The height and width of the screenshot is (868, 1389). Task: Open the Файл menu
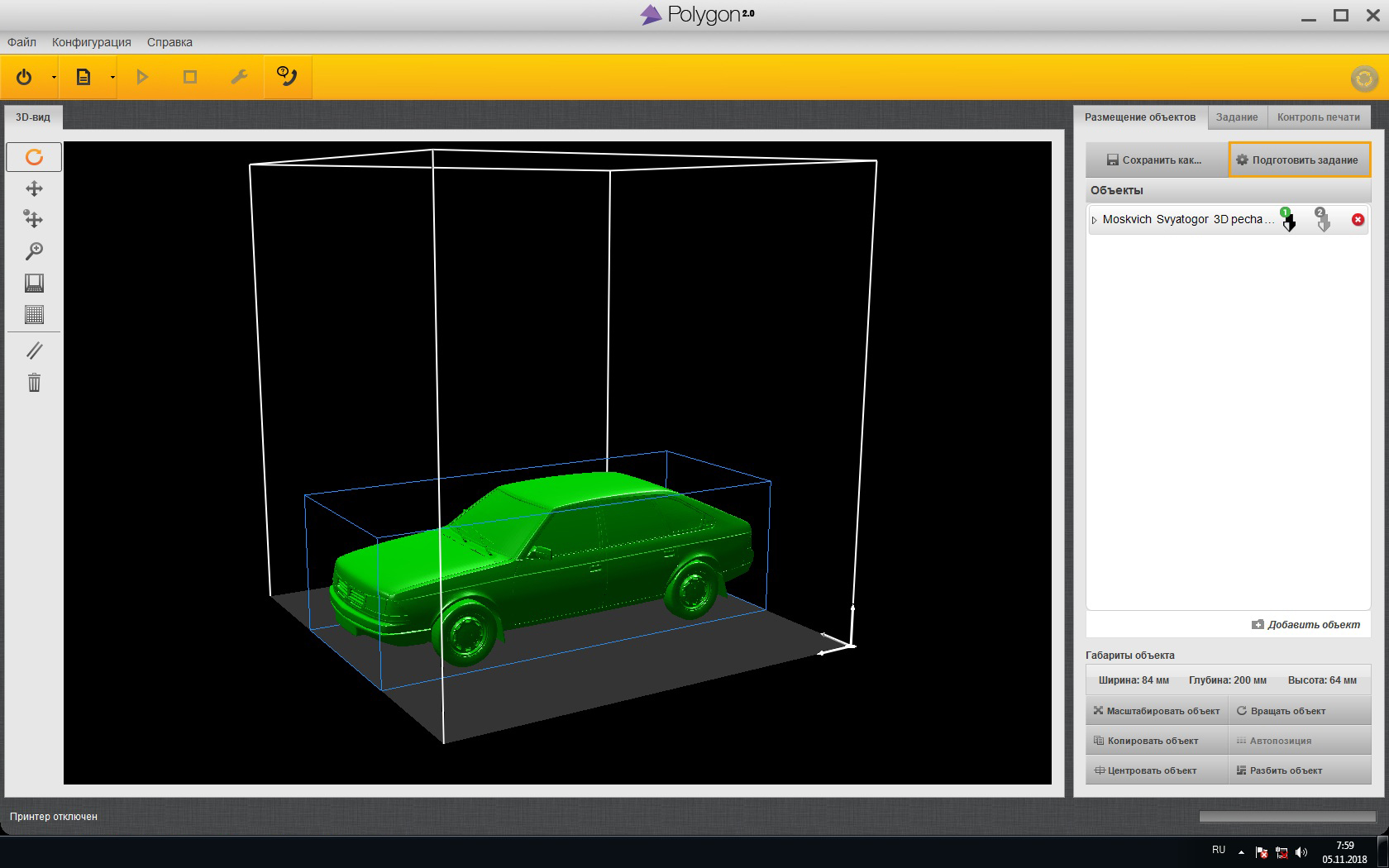click(21, 42)
